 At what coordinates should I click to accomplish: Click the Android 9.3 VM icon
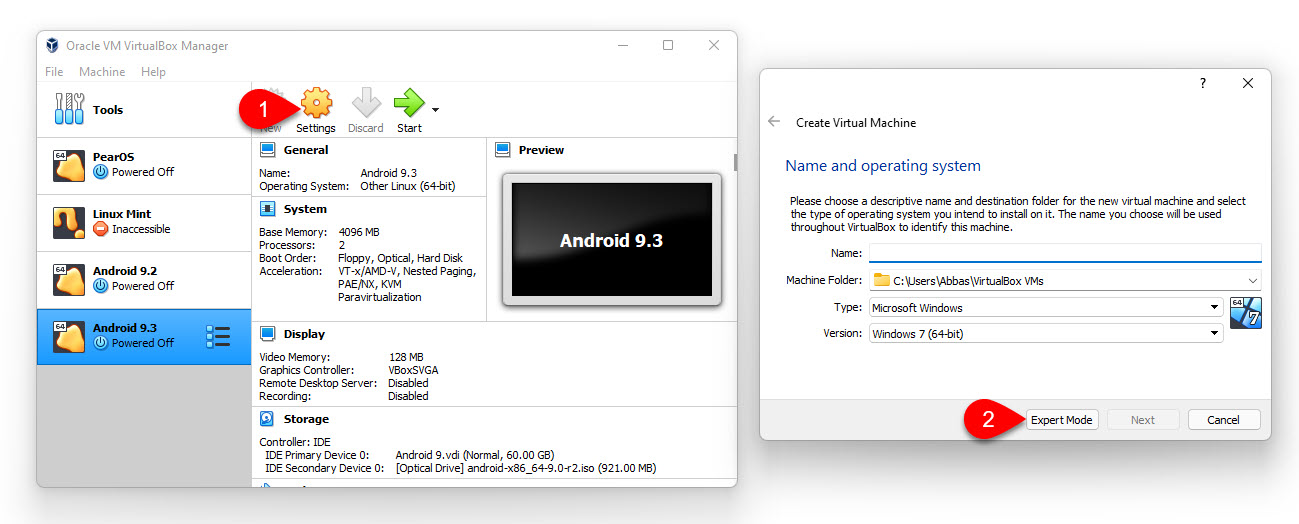point(69,336)
